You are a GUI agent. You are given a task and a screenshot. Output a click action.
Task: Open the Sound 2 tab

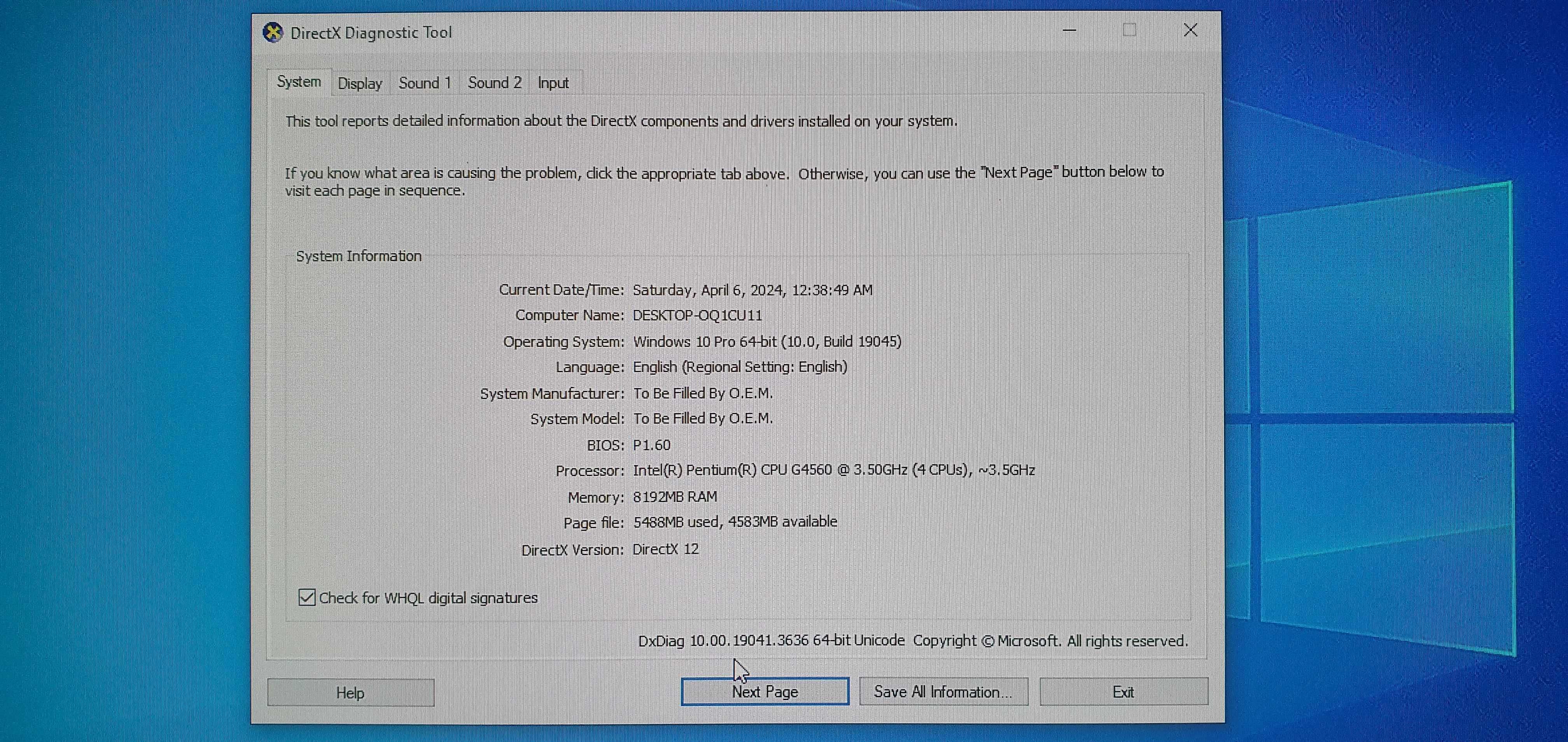pos(494,83)
